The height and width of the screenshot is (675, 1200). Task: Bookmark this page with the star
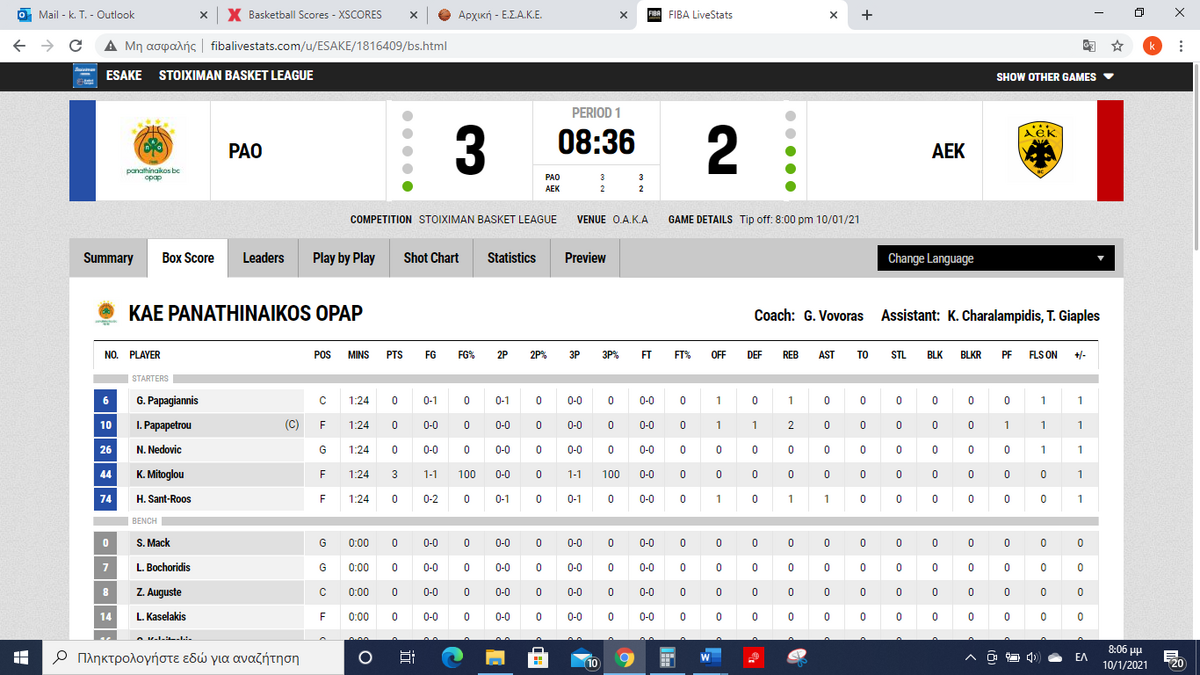coord(1117,46)
